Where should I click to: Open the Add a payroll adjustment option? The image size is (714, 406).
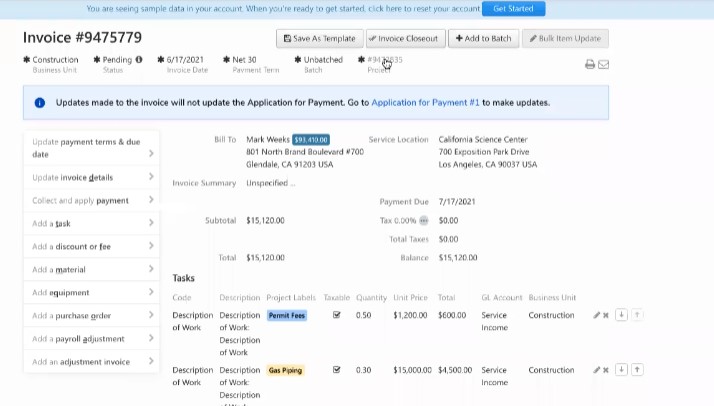click(x=91, y=339)
